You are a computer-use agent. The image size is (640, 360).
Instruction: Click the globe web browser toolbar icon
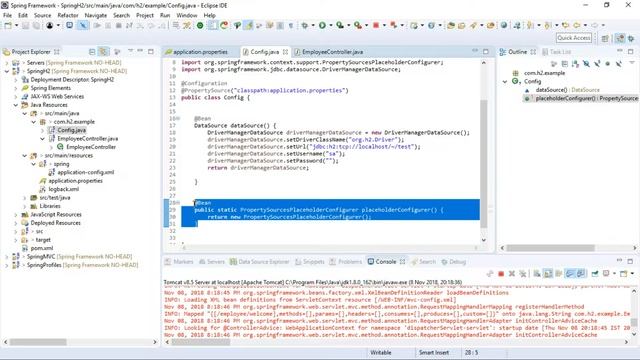tap(504, 25)
